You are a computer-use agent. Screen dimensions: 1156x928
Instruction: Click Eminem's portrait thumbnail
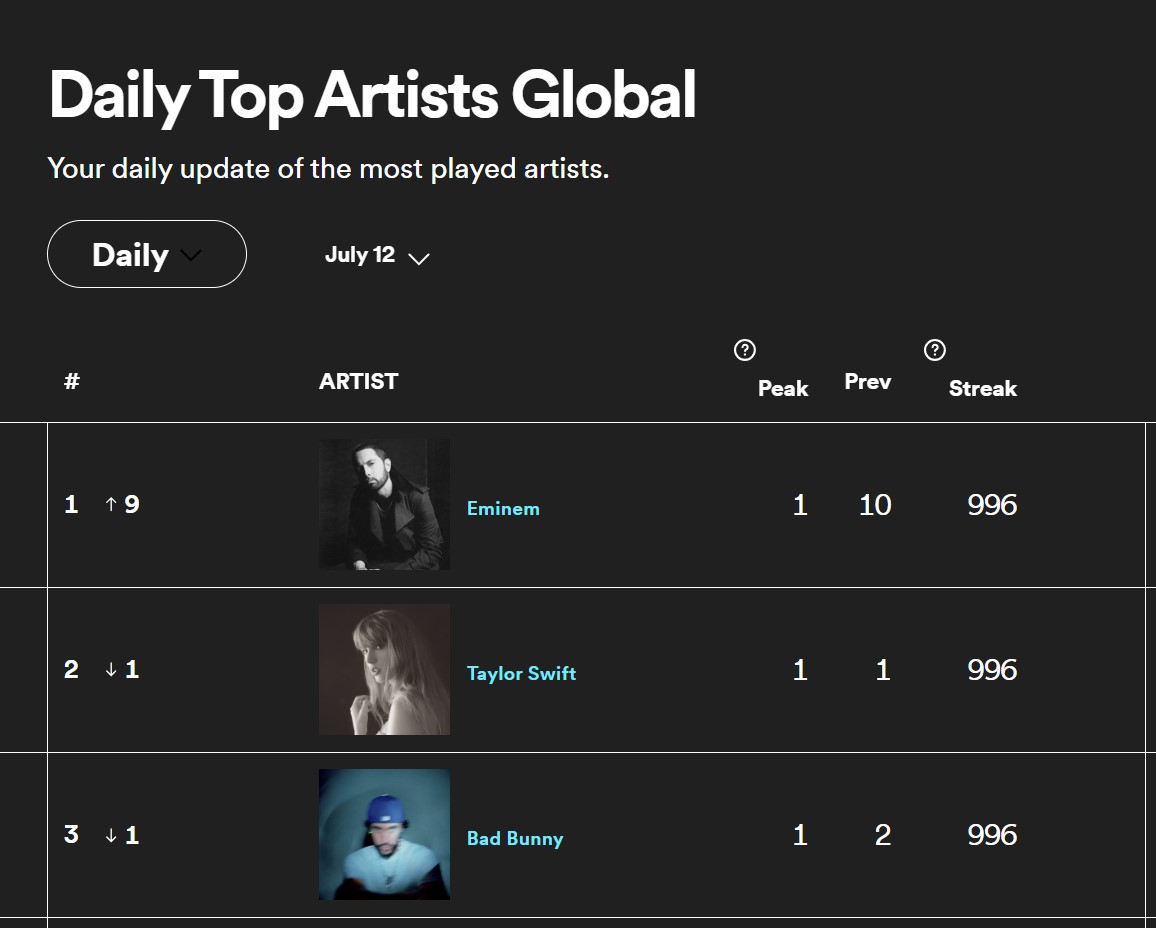tap(384, 504)
